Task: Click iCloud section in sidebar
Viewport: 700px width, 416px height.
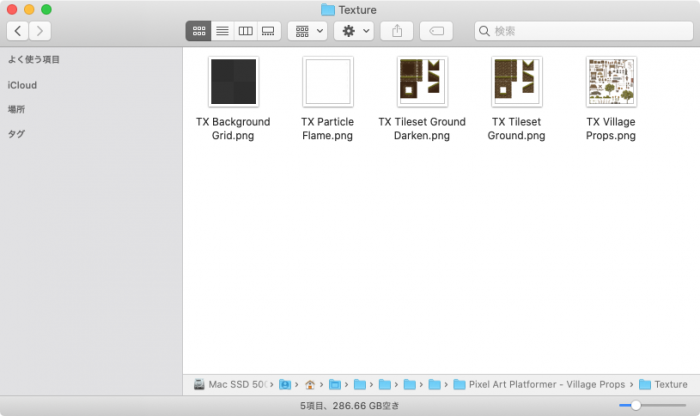Action: coord(22,85)
